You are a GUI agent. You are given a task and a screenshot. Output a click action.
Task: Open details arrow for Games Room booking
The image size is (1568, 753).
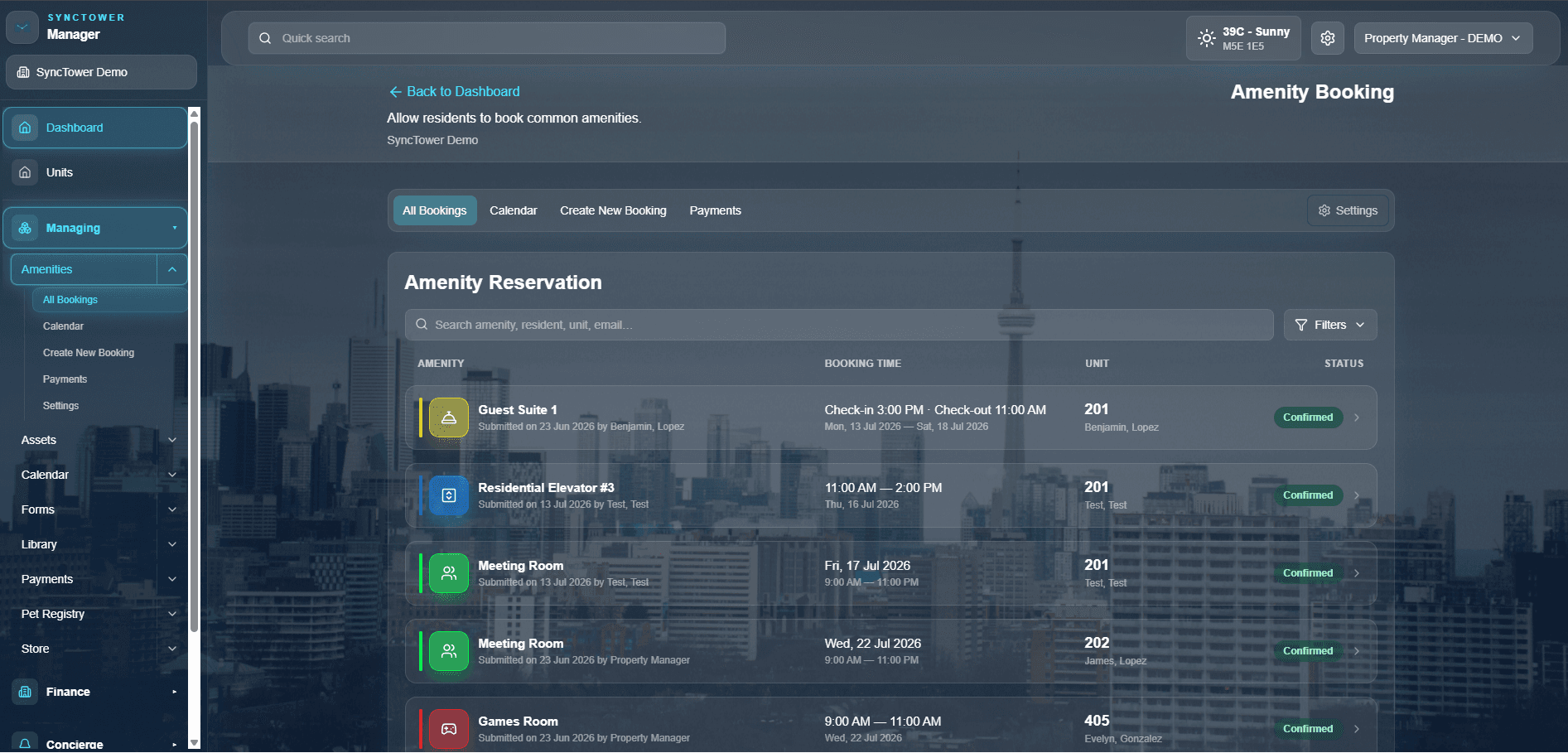[x=1357, y=729]
